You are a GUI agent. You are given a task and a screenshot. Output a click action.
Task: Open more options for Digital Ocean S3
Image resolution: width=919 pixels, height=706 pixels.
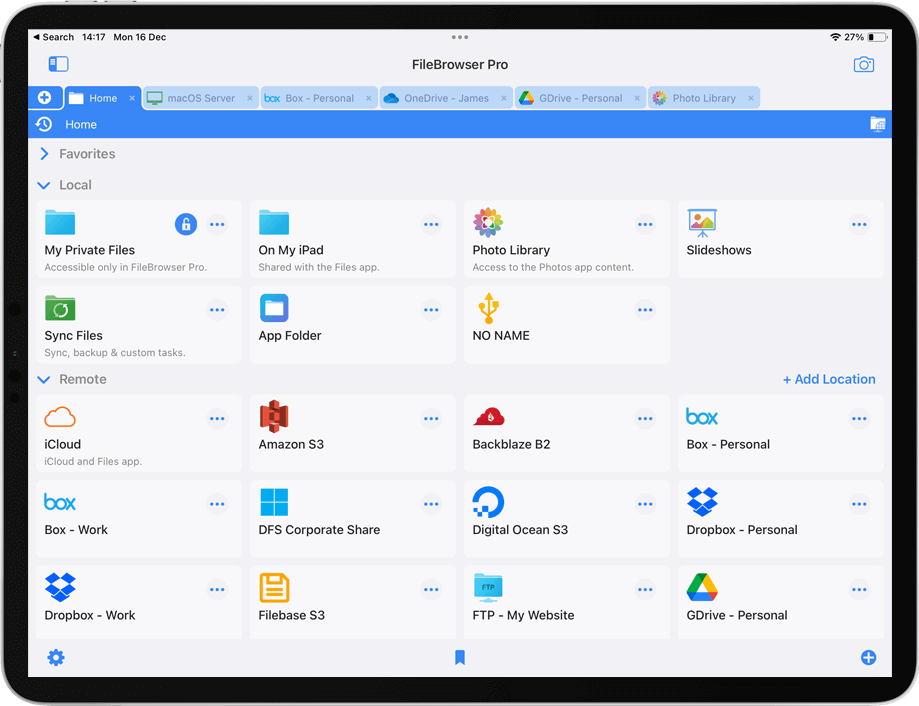click(645, 504)
